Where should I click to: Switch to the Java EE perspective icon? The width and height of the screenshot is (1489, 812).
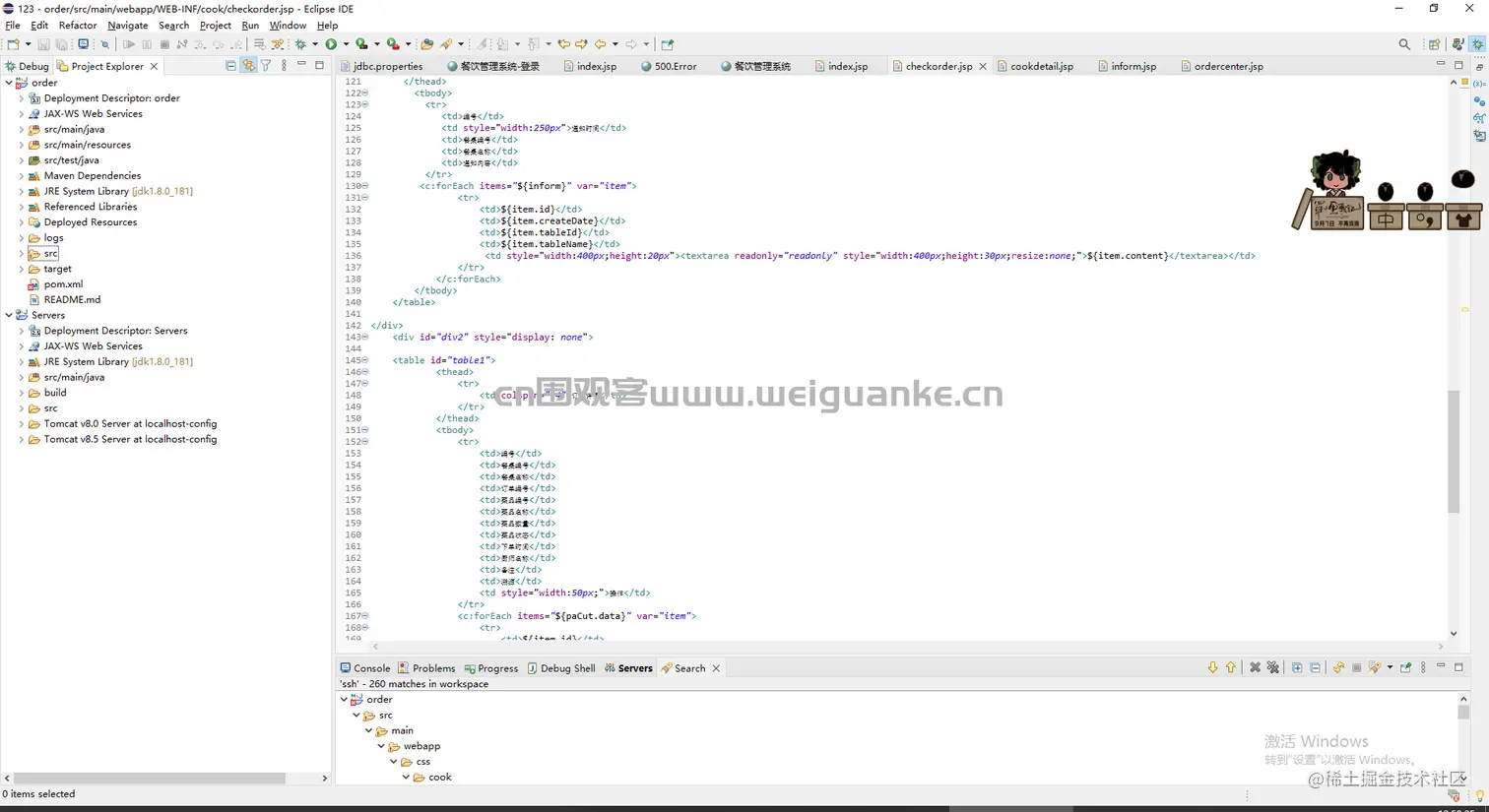click(x=1457, y=44)
